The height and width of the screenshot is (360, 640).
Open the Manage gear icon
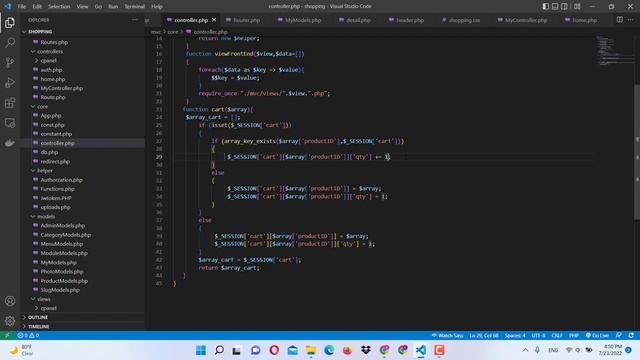10,321
